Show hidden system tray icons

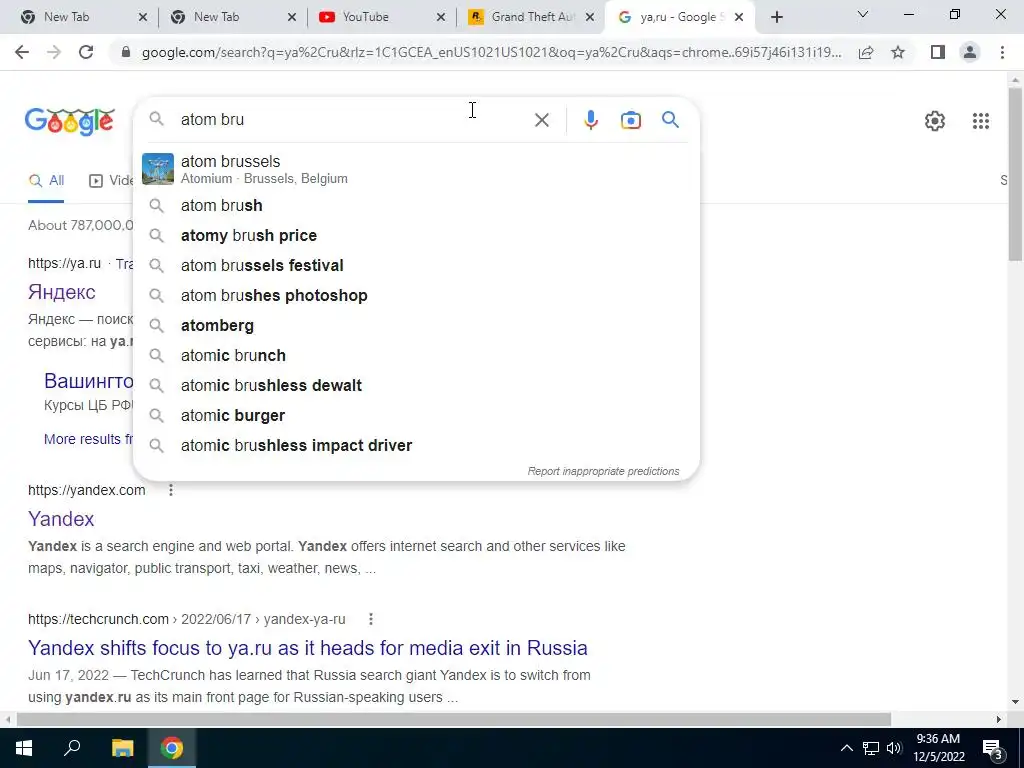coord(846,748)
